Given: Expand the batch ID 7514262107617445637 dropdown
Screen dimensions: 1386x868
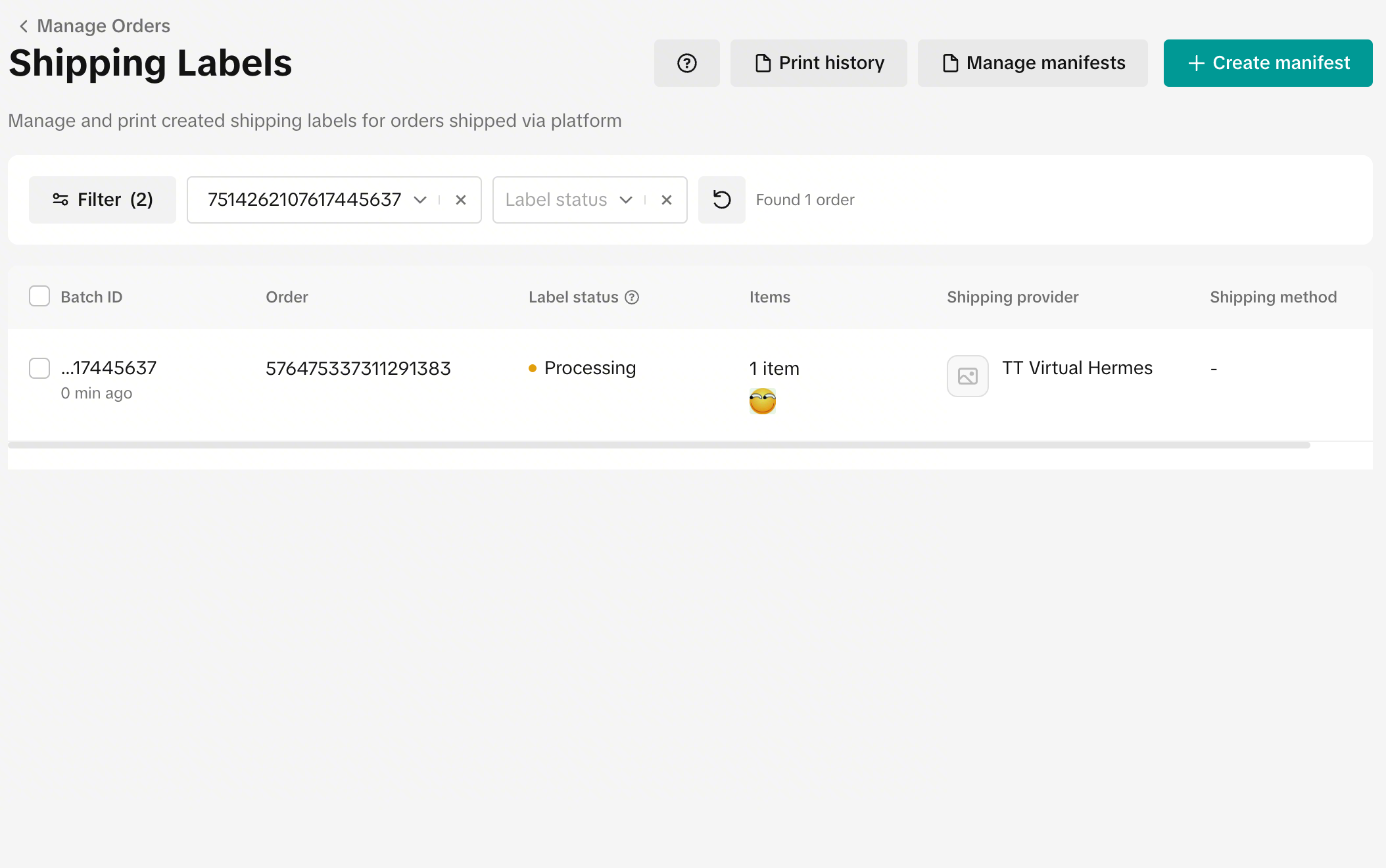Looking at the screenshot, I should point(419,200).
